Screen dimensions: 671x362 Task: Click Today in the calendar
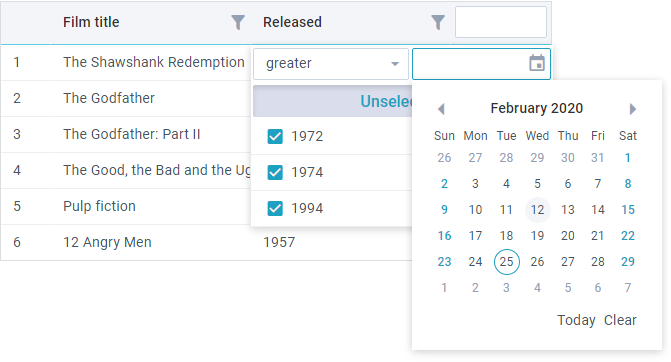pyautogui.click(x=576, y=320)
